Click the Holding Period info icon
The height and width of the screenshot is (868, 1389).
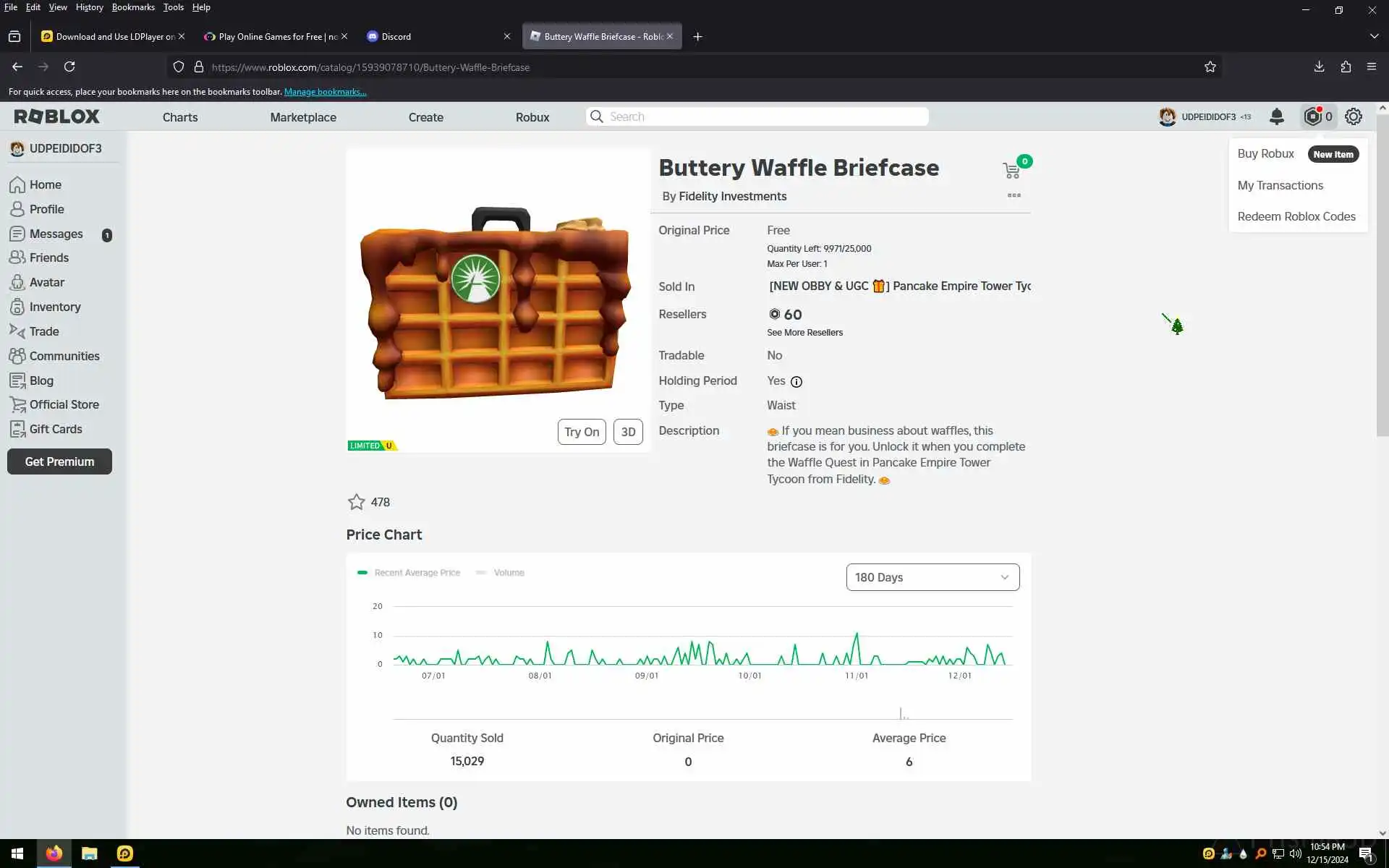[797, 382]
